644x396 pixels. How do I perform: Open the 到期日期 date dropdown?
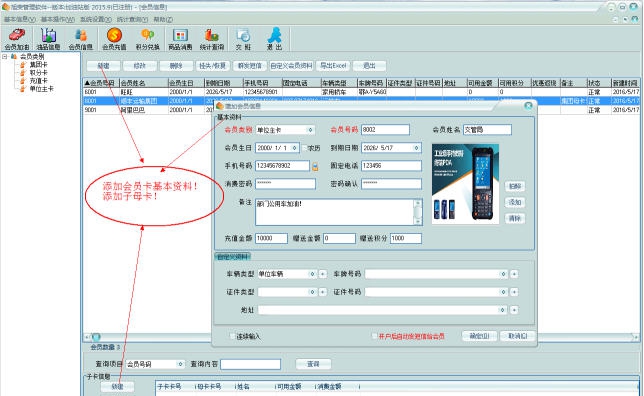click(416, 148)
